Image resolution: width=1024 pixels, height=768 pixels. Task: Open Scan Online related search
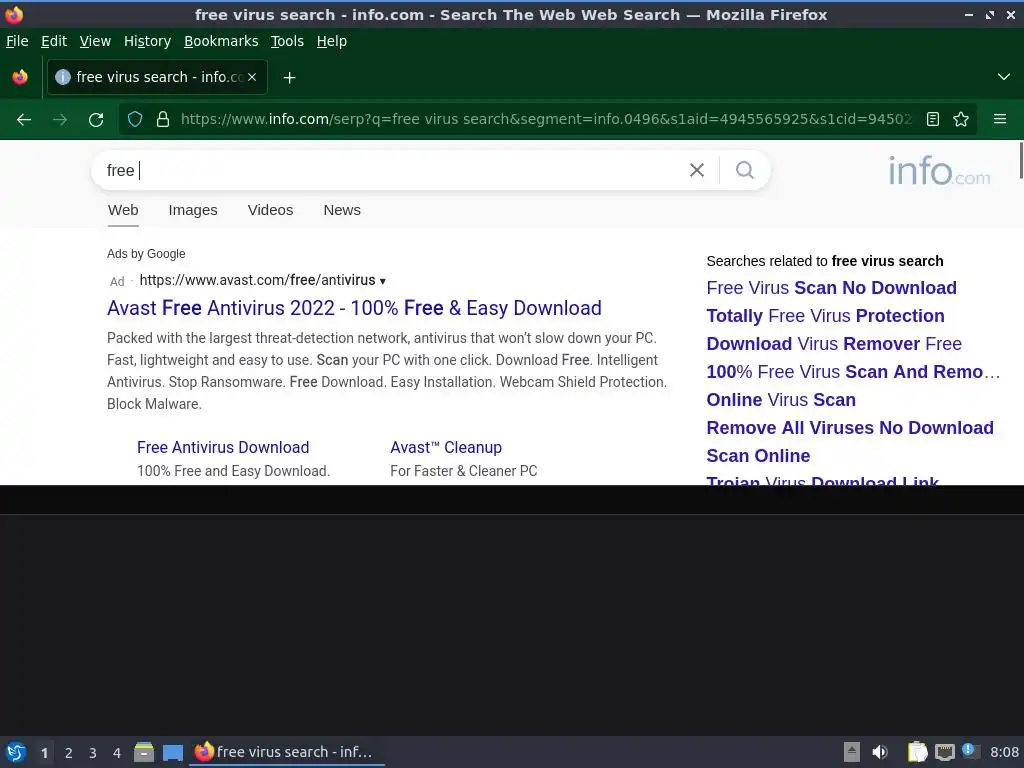(758, 456)
